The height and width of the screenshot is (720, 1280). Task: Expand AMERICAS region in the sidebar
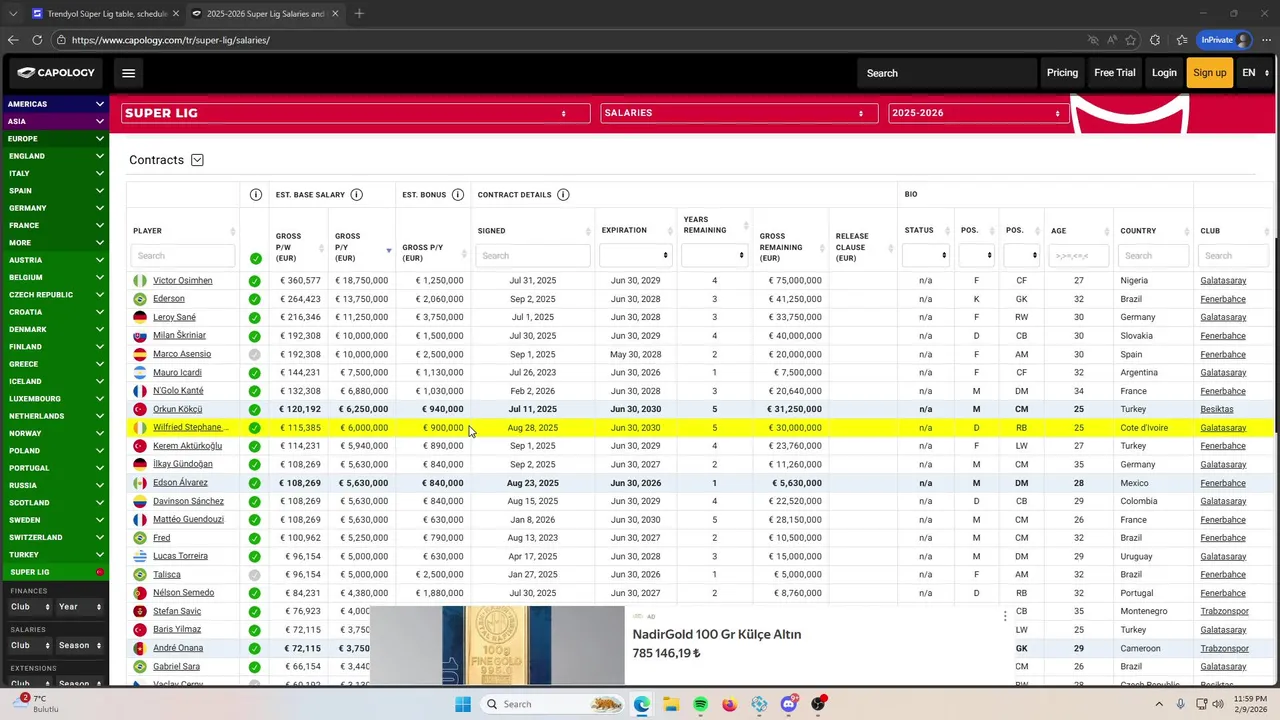[55, 104]
